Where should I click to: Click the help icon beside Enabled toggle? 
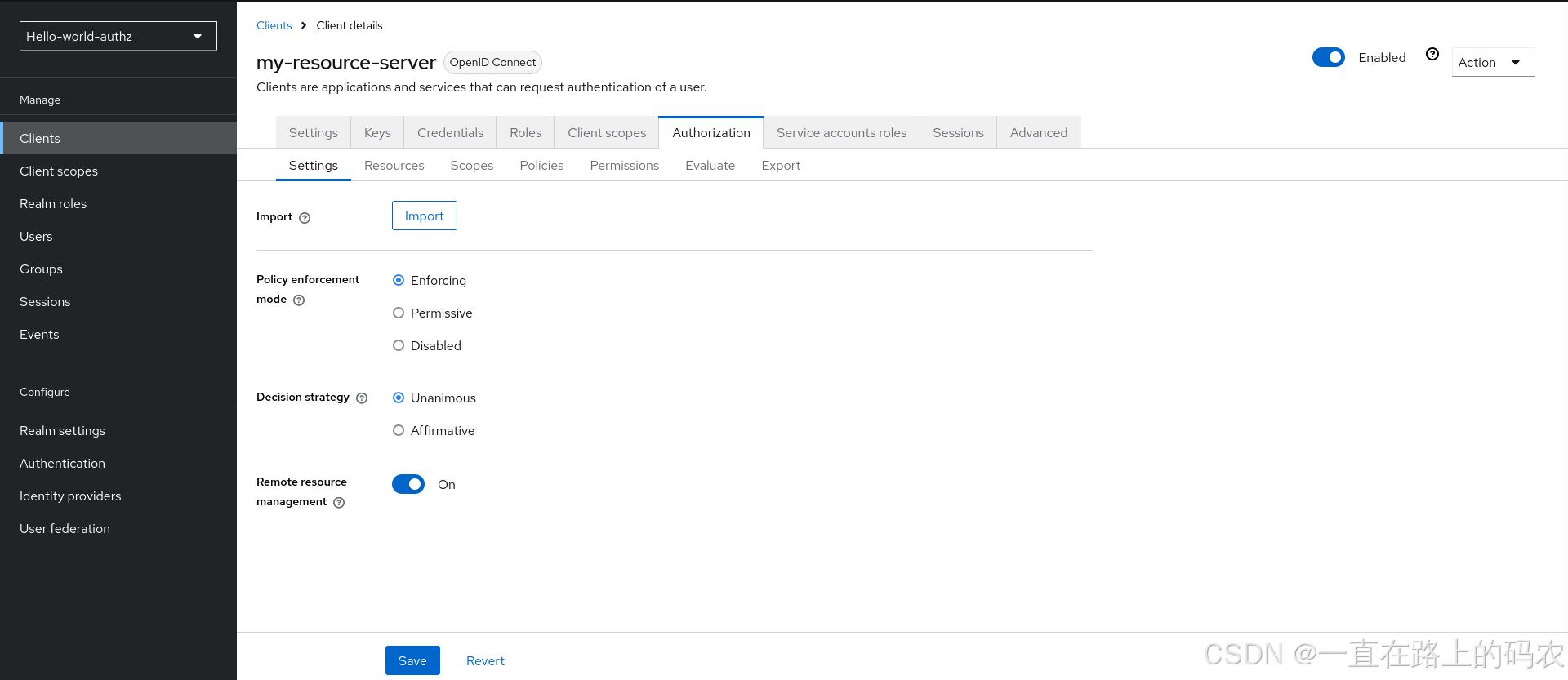1432,54
